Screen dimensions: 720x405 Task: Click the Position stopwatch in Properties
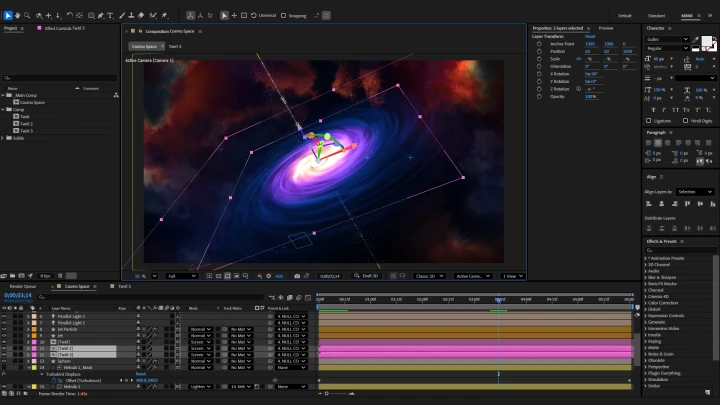540,51
